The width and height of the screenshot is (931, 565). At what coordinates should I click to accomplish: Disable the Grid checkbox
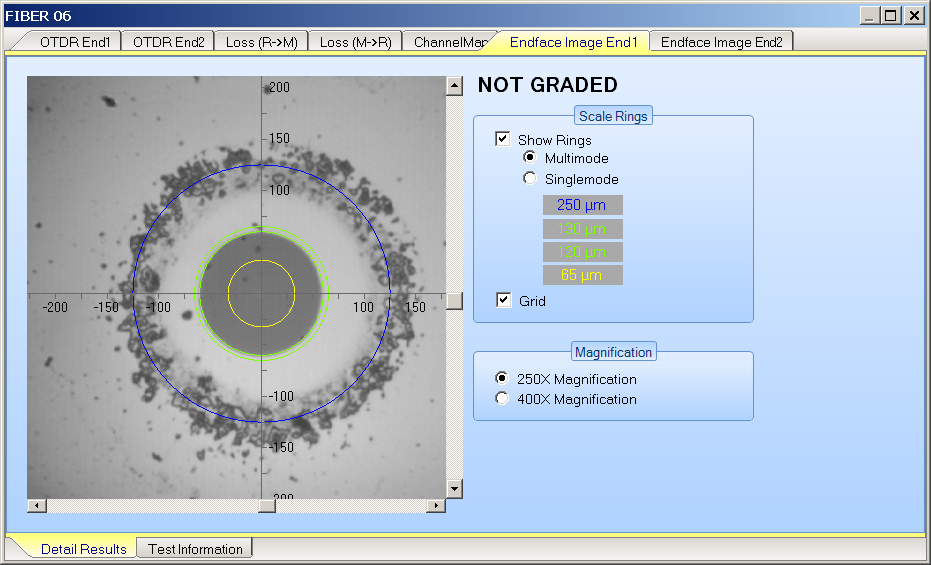503,300
